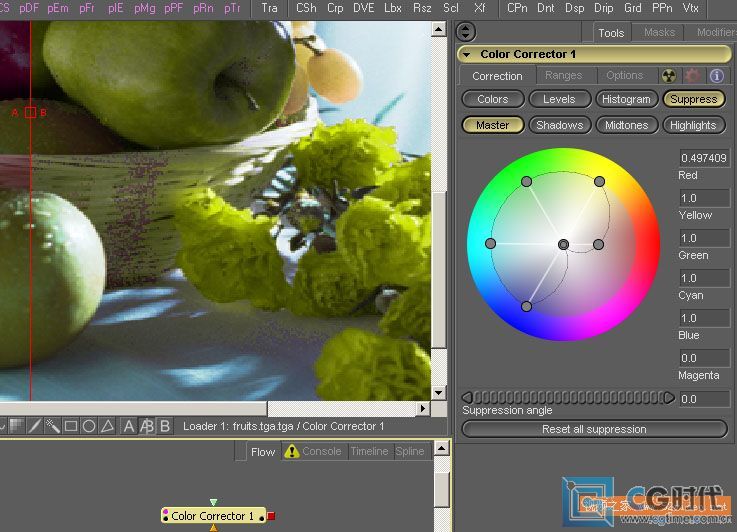Select the Shadows range button
This screenshot has height=532, width=737.
559,125
